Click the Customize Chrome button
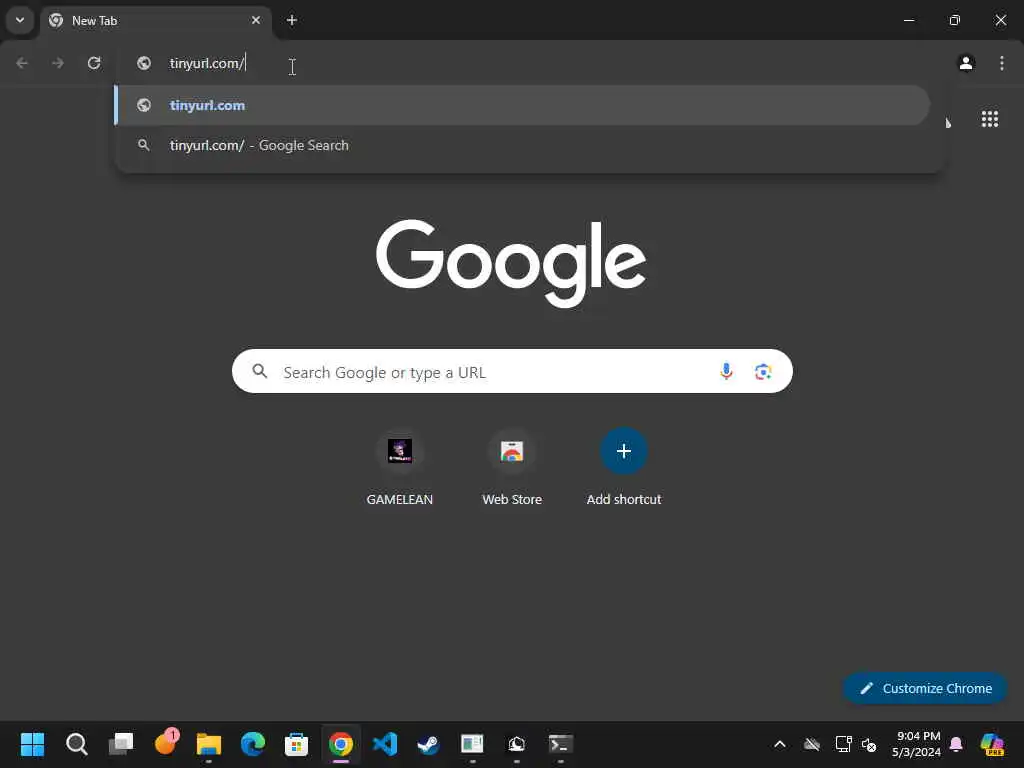Viewport: 1024px width, 768px height. [x=925, y=688]
